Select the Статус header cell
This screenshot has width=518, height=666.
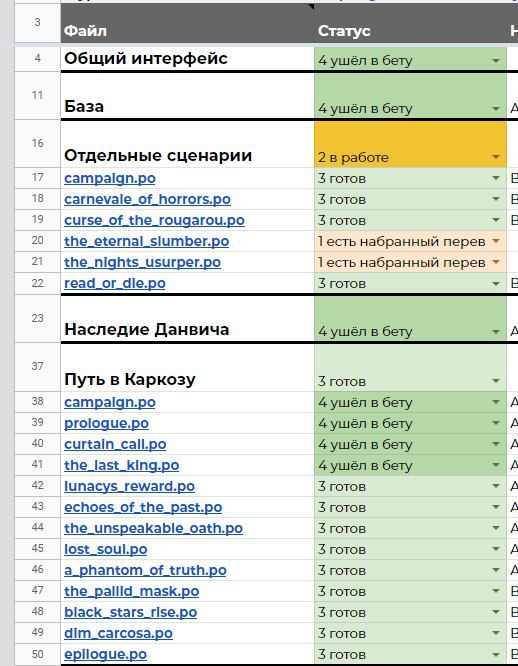[410, 23]
